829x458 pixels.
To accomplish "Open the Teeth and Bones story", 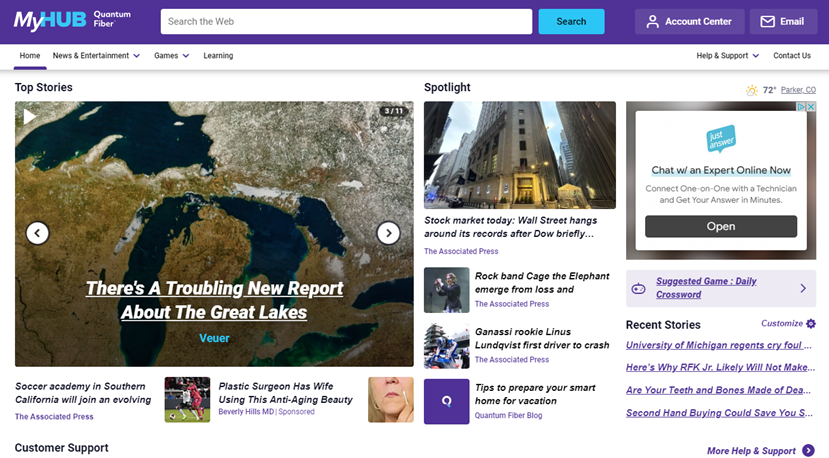I will tap(718, 390).
